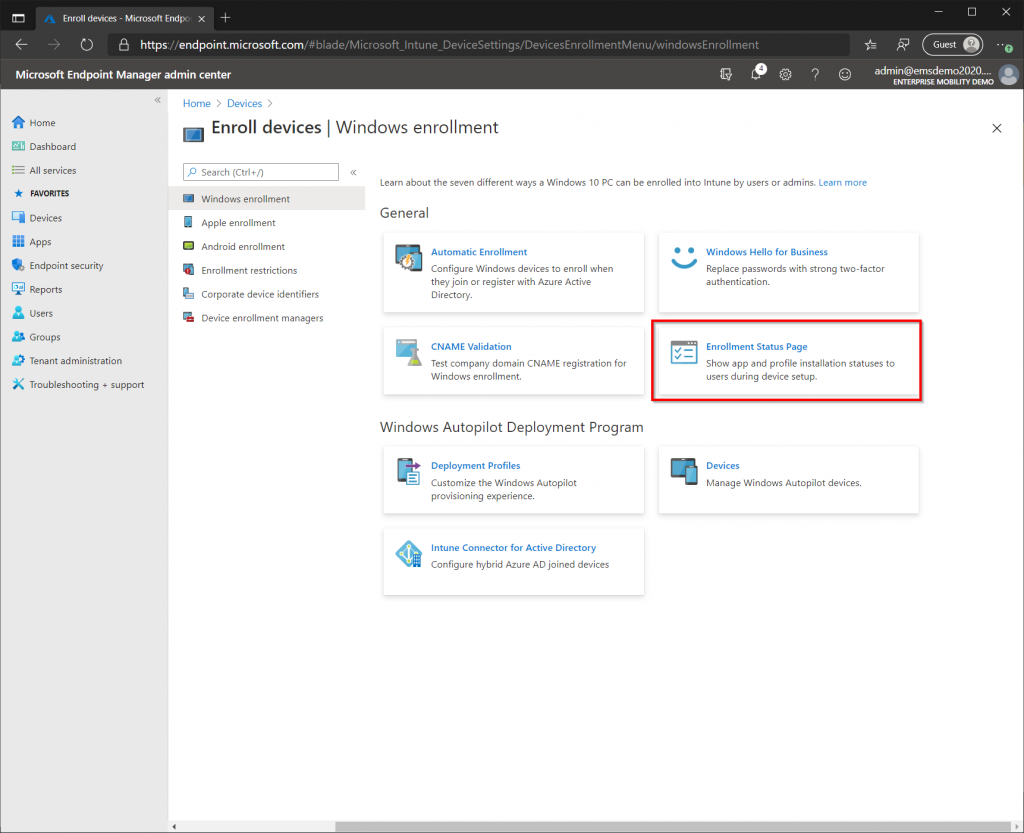
Task: Click the Search (Ctrl+/) box
Action: tap(261, 172)
